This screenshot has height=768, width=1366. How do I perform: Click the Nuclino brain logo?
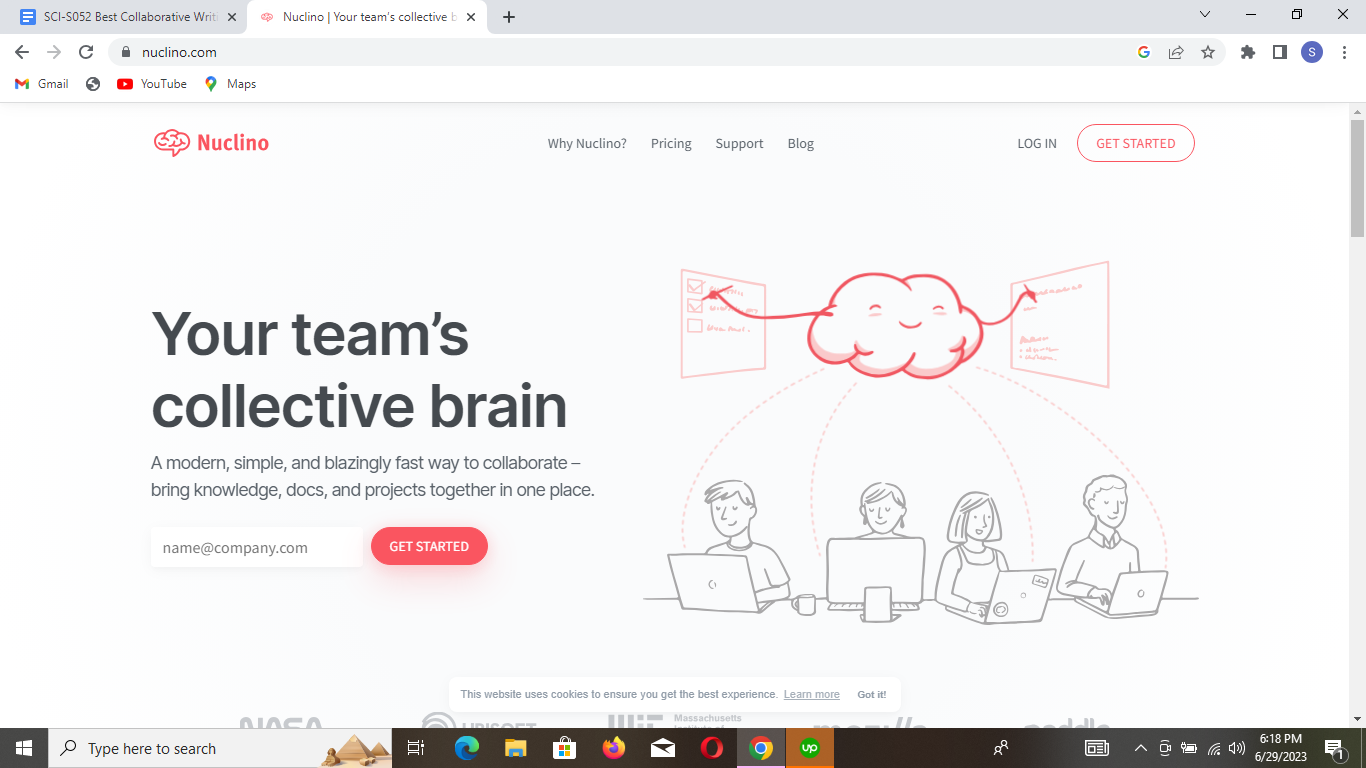174,143
